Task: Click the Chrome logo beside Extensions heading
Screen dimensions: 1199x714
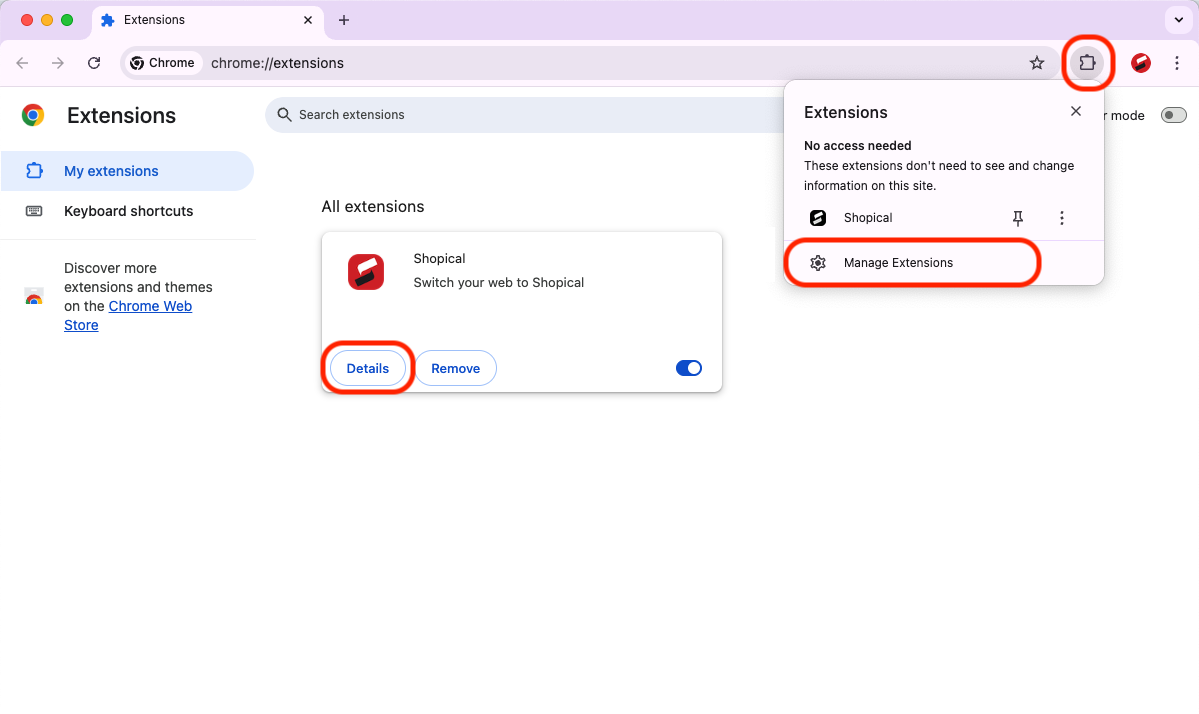Action: [x=33, y=115]
